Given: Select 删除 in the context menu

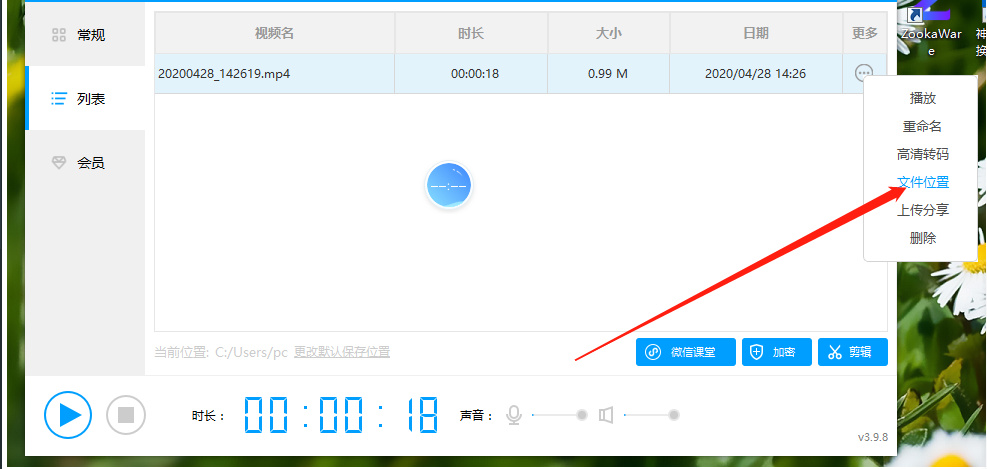Looking at the screenshot, I should [x=922, y=238].
